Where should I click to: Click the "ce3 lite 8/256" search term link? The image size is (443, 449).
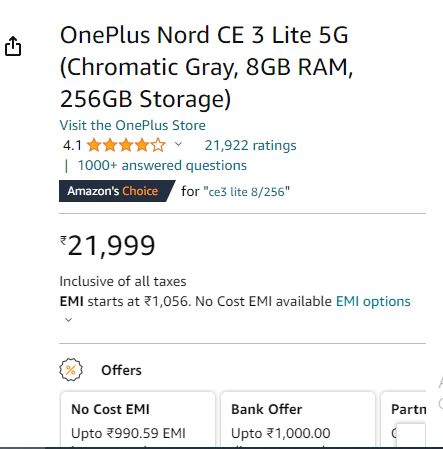(x=246, y=192)
